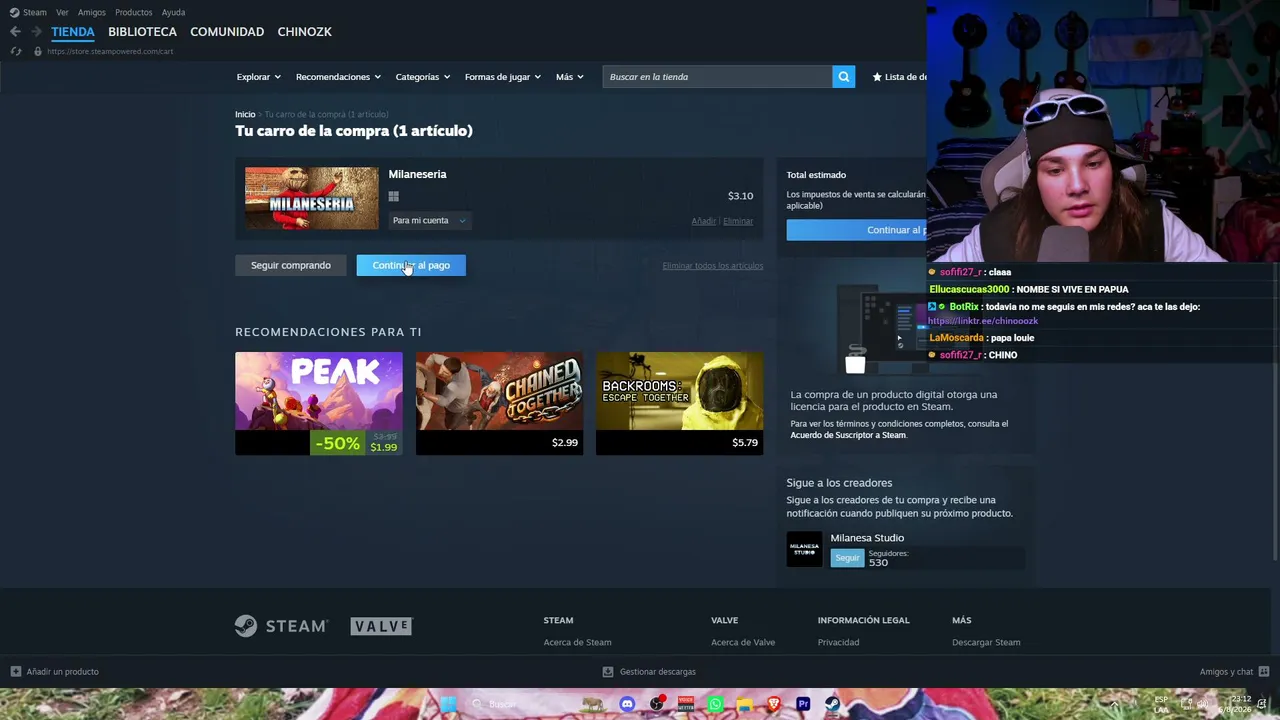Open the Ver menu
Viewport: 1280px width, 720px height.
coord(63,12)
